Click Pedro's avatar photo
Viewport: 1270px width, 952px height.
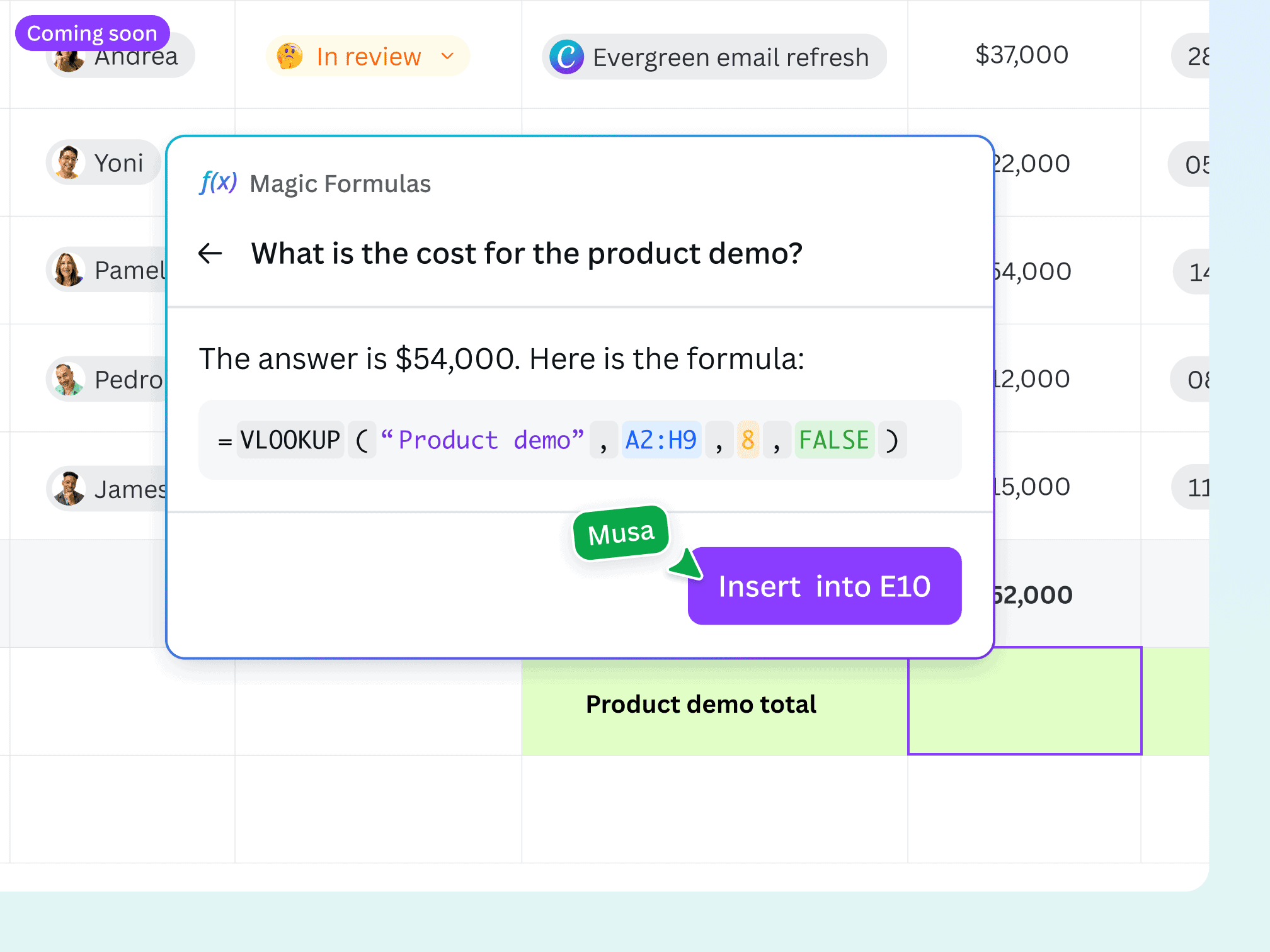(69, 380)
